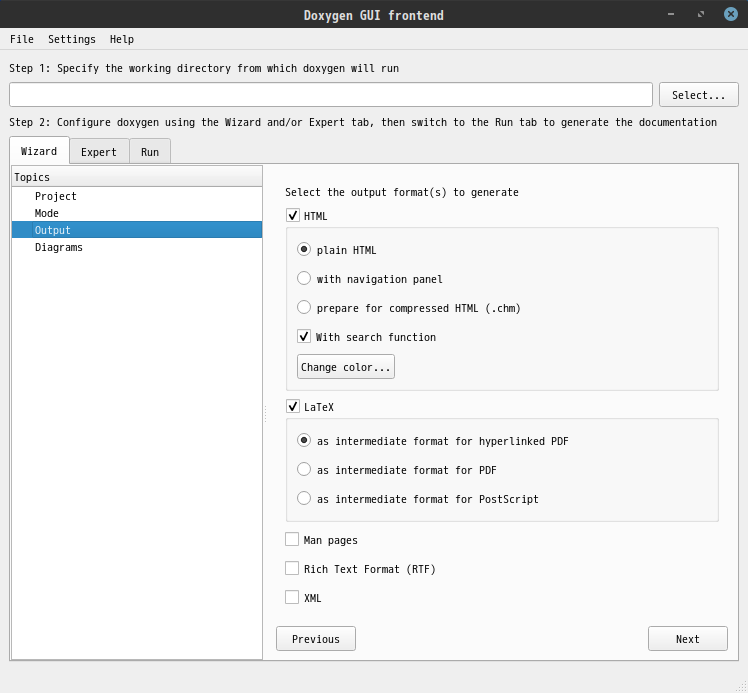Choose HTML with navigation panel option
Screen dimensions: 748x693
[x=304, y=279]
